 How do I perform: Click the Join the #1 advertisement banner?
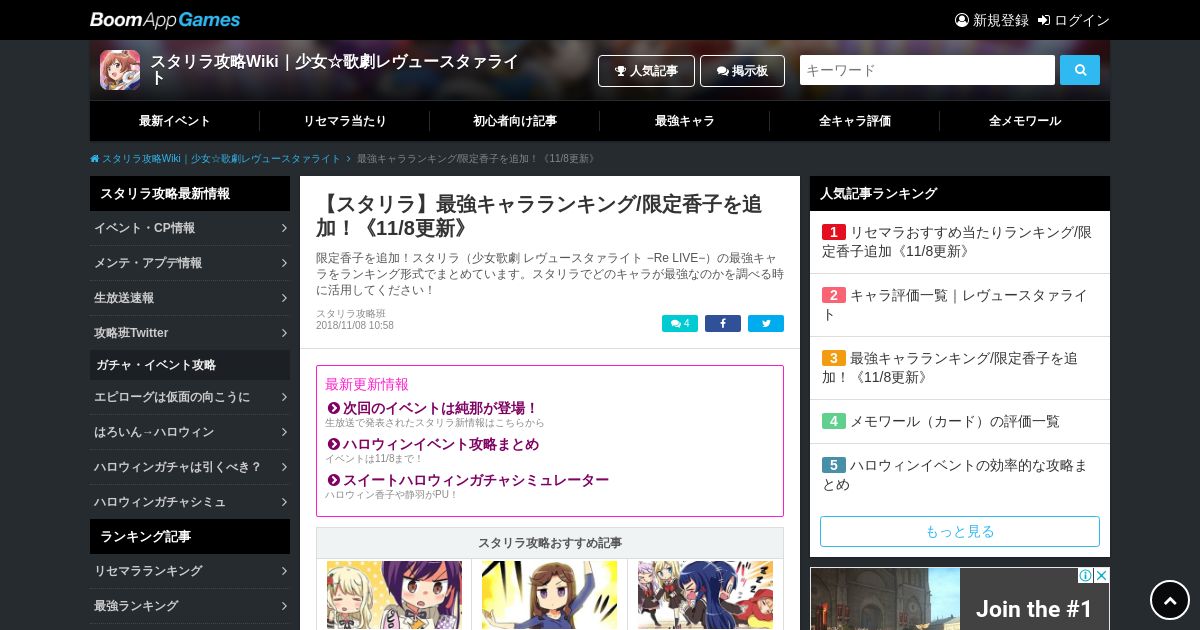click(960, 599)
